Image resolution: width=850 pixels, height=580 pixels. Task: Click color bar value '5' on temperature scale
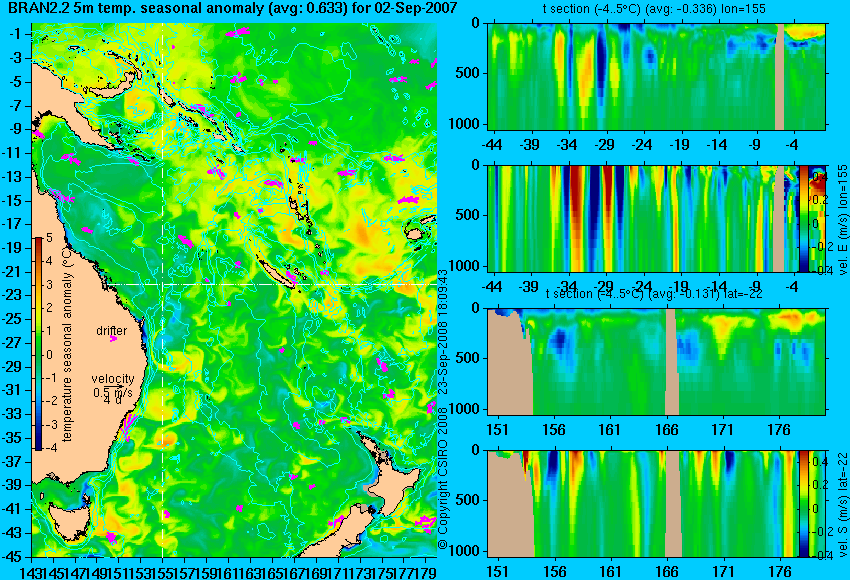(49, 238)
